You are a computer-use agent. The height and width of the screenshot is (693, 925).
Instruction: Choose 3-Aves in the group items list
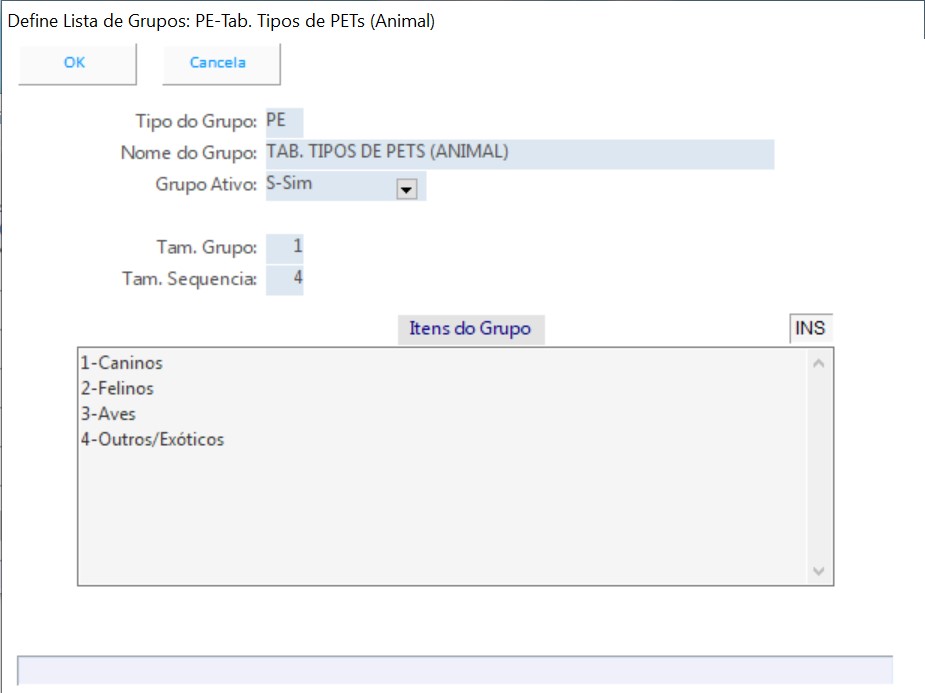(108, 414)
